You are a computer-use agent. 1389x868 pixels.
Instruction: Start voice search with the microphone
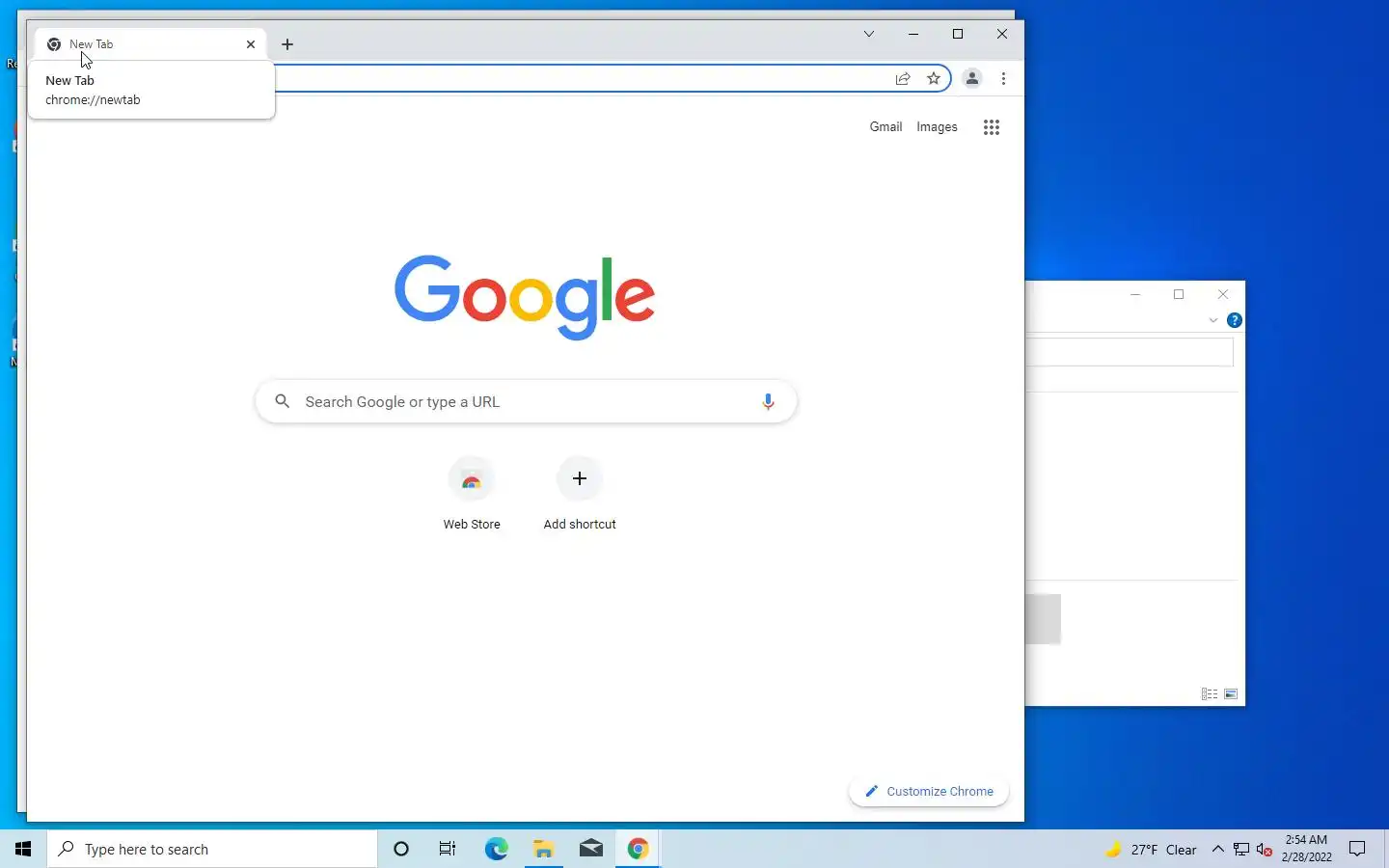click(768, 402)
